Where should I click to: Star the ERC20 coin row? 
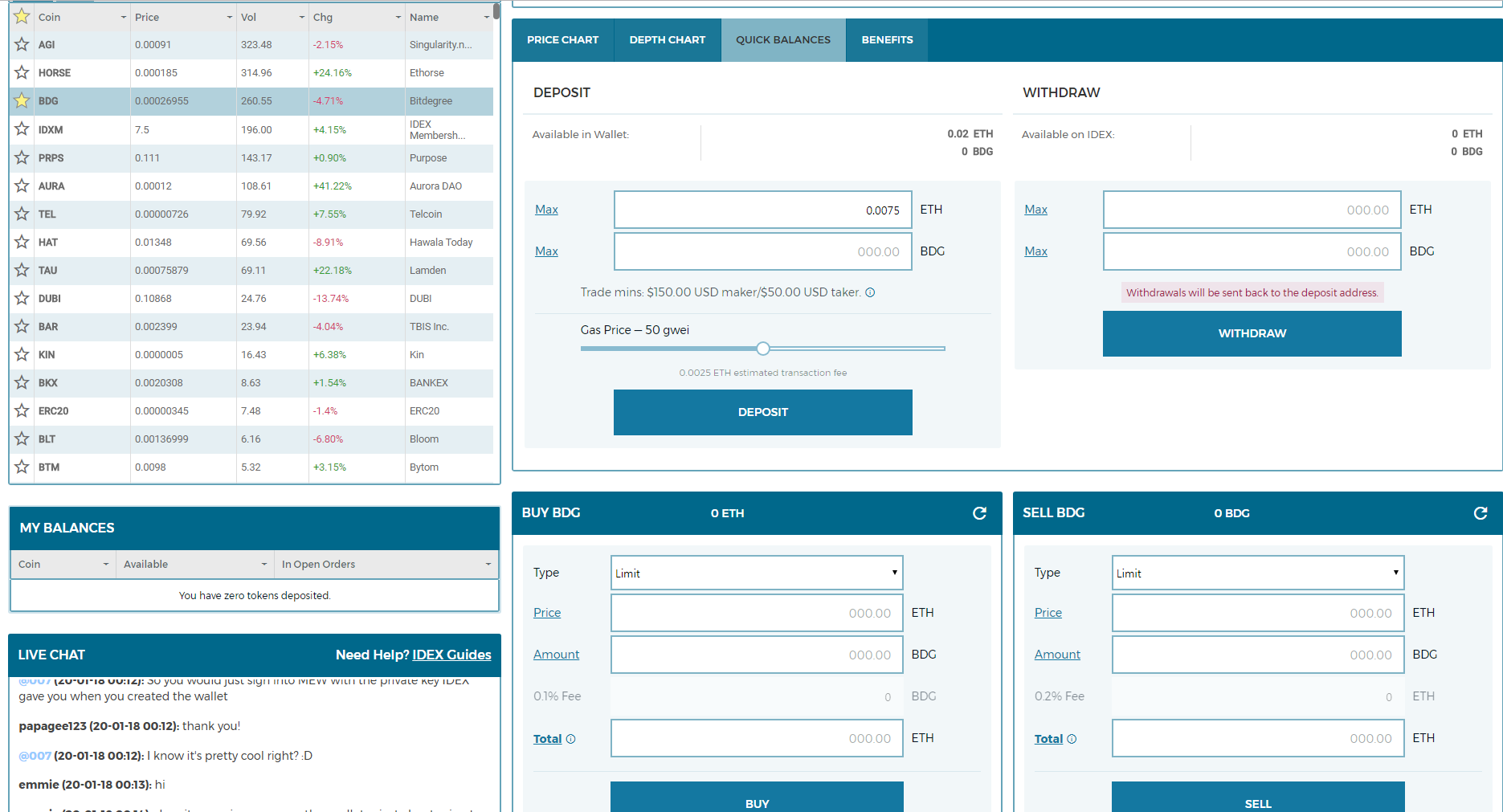coord(22,411)
